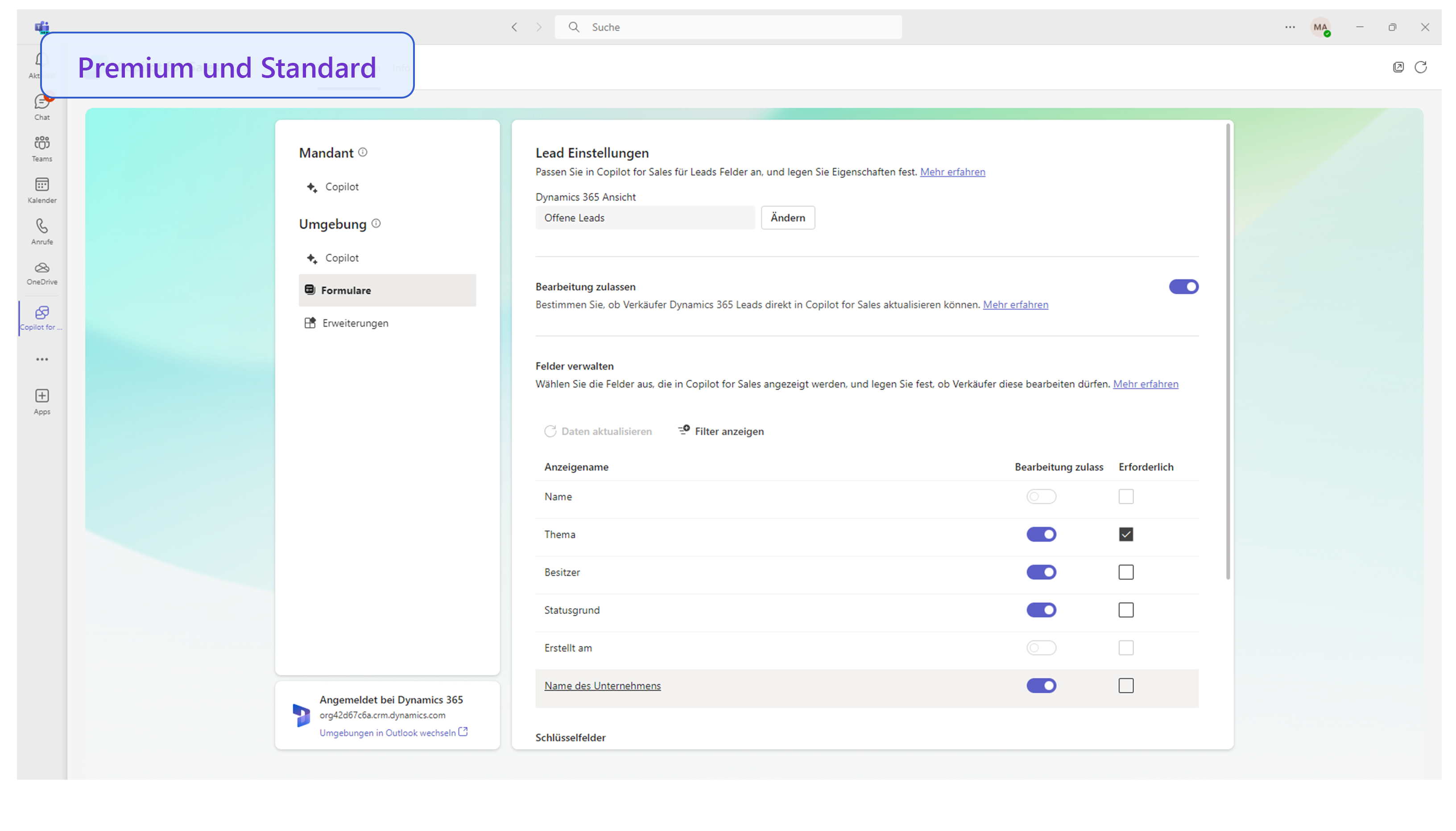Open the Kalender in the sidebar

(41, 189)
